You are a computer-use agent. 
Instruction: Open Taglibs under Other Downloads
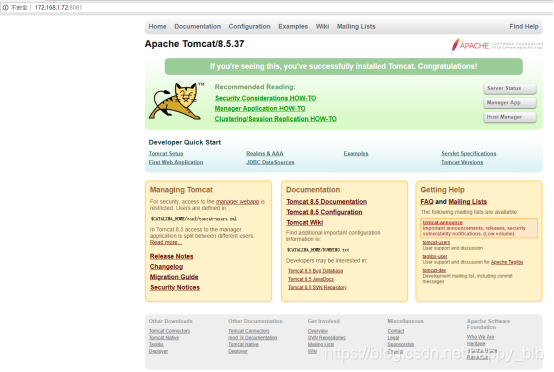tap(156, 344)
